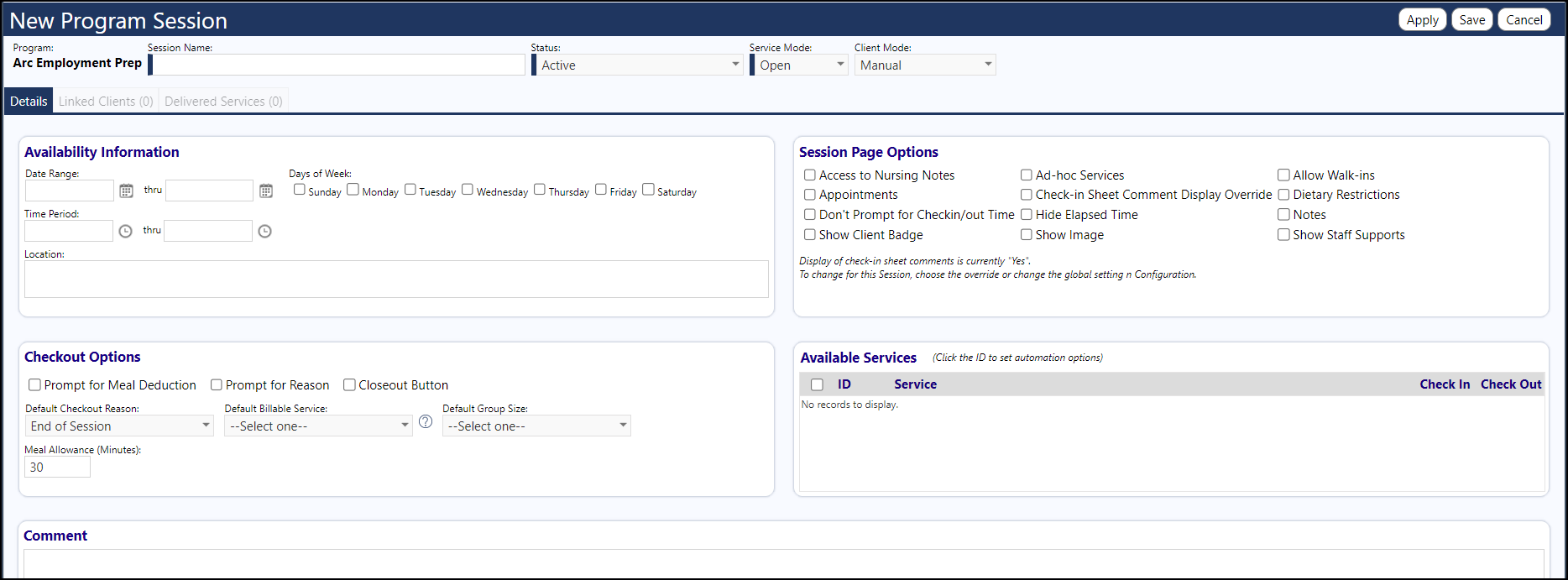Click the Save button
The height and width of the screenshot is (580, 1568).
[1472, 20]
